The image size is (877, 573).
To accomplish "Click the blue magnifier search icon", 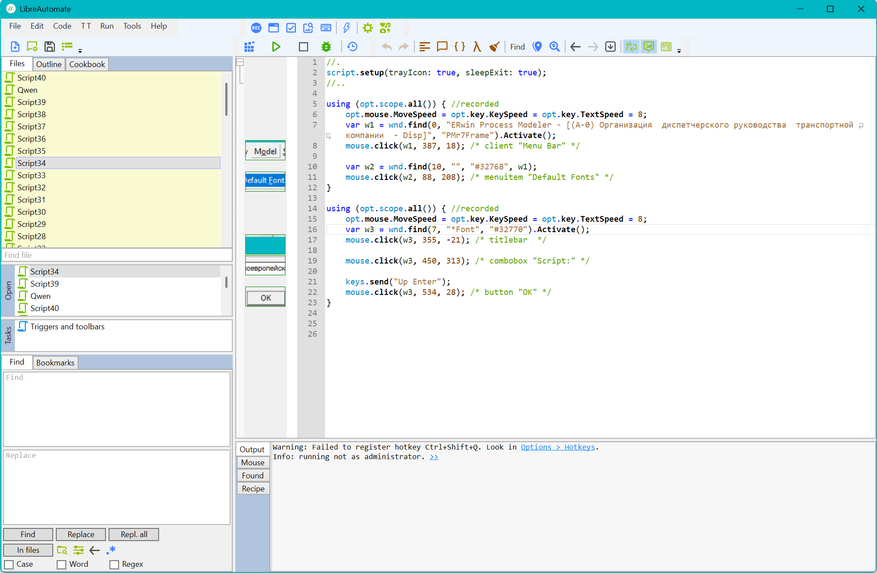I will click(x=554, y=46).
